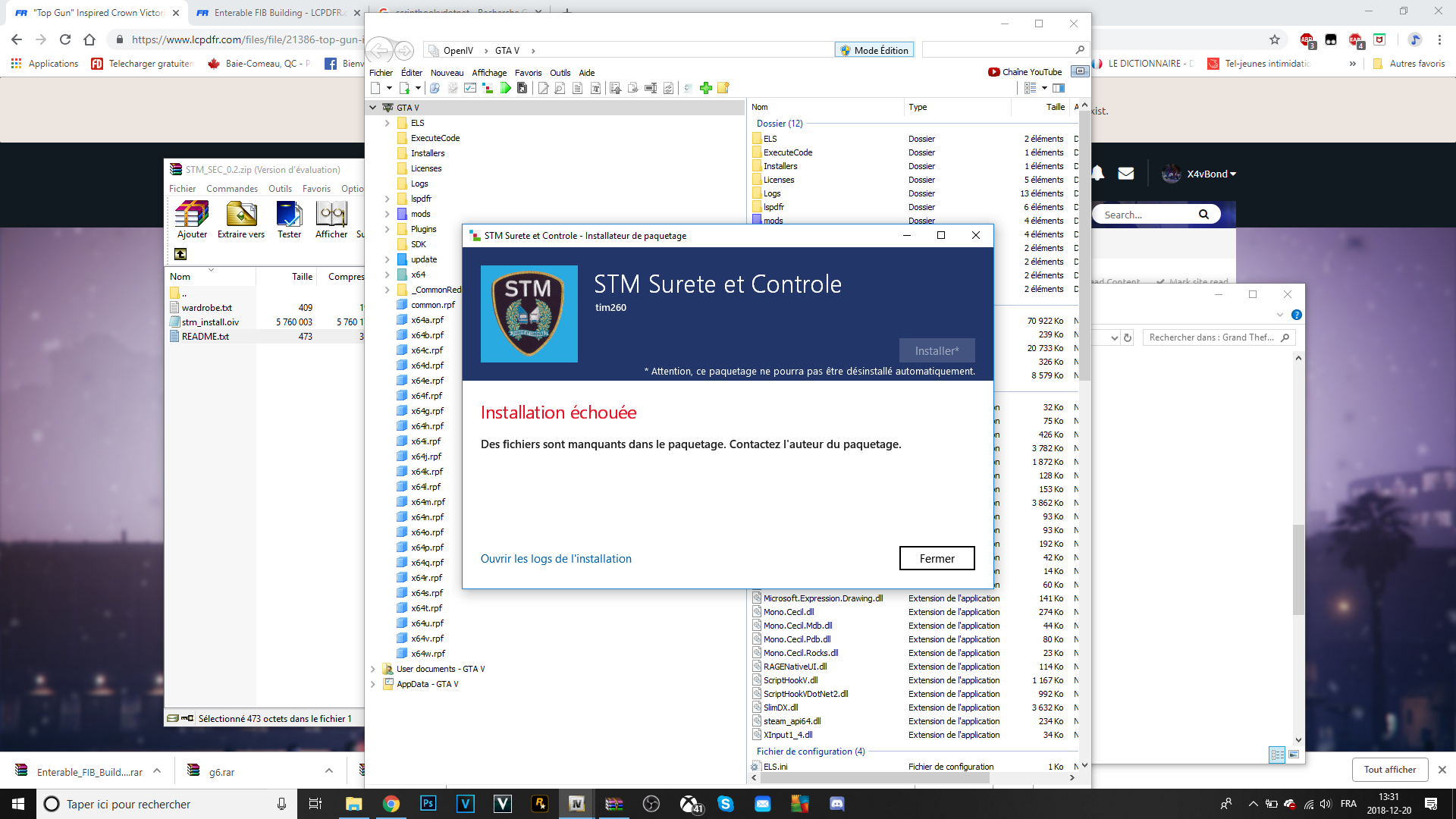Viewport: 1456px width, 819px height.
Task: Expand the mods folder in tree
Action: click(x=388, y=214)
